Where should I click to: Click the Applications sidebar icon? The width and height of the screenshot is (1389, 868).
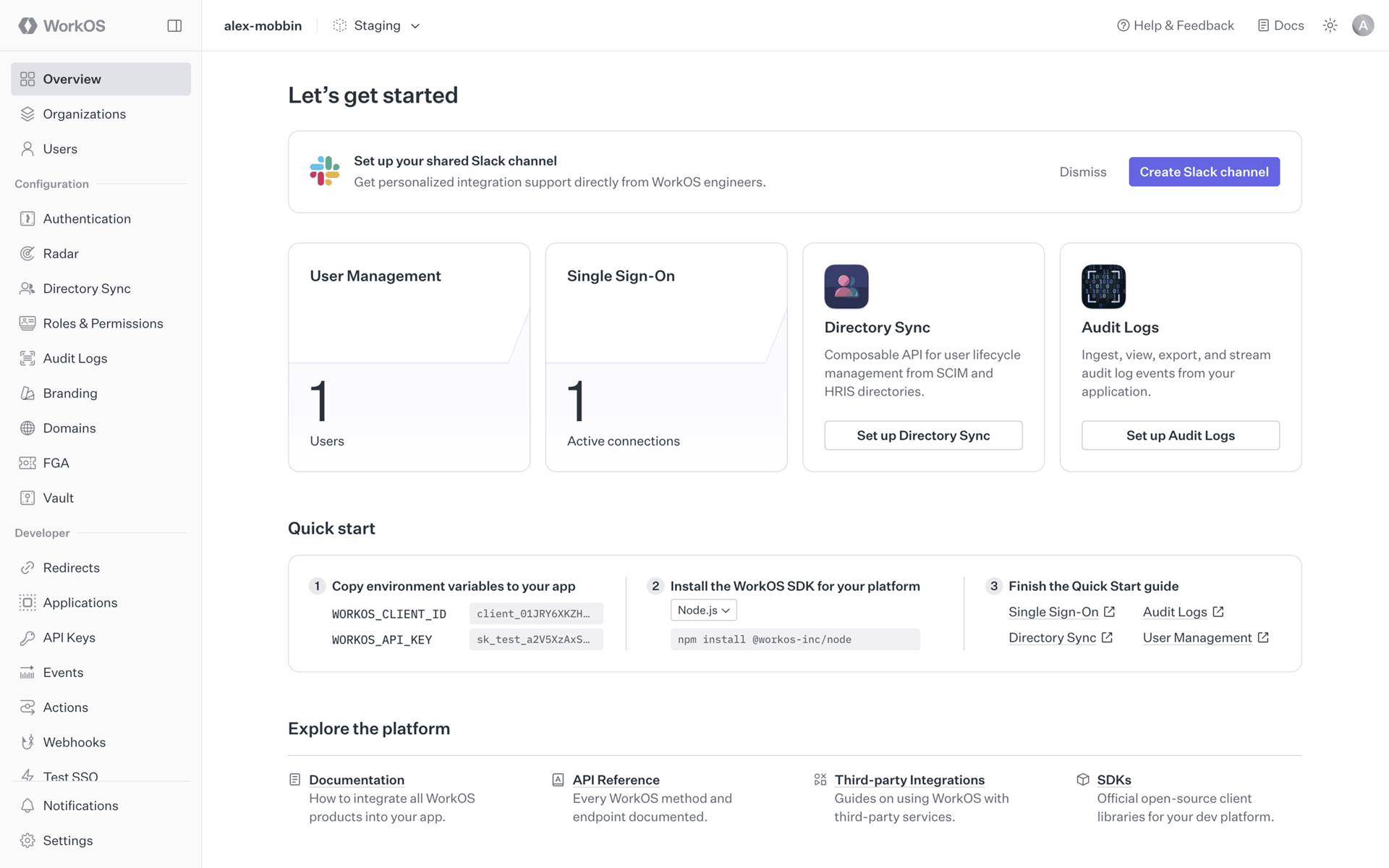(27, 603)
